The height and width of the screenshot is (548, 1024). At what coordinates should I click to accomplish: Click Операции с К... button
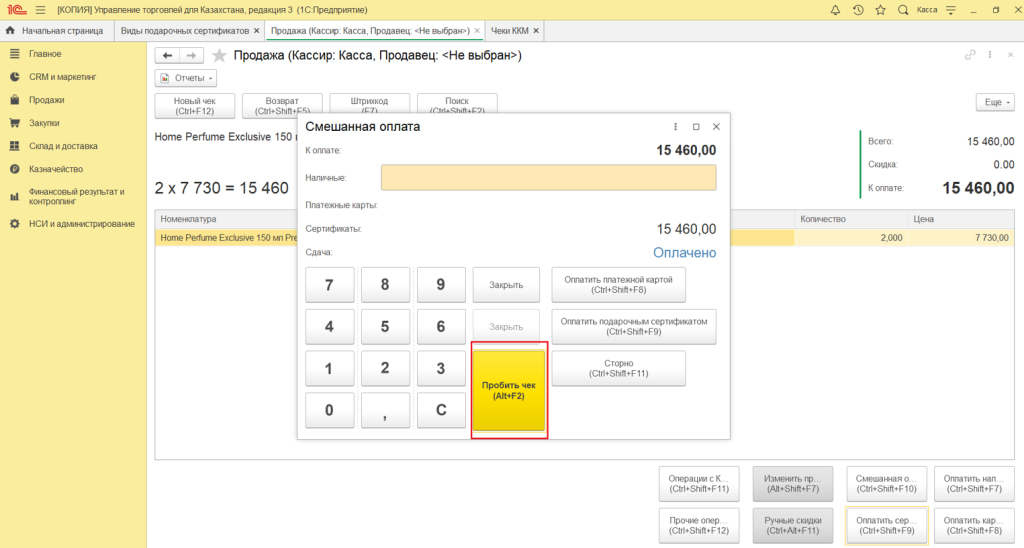[x=699, y=484]
